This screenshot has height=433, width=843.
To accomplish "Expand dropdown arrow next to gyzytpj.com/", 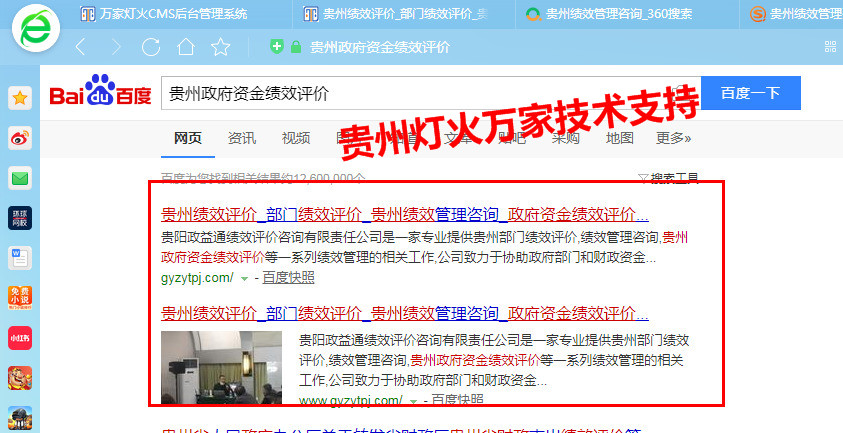I will point(245,279).
